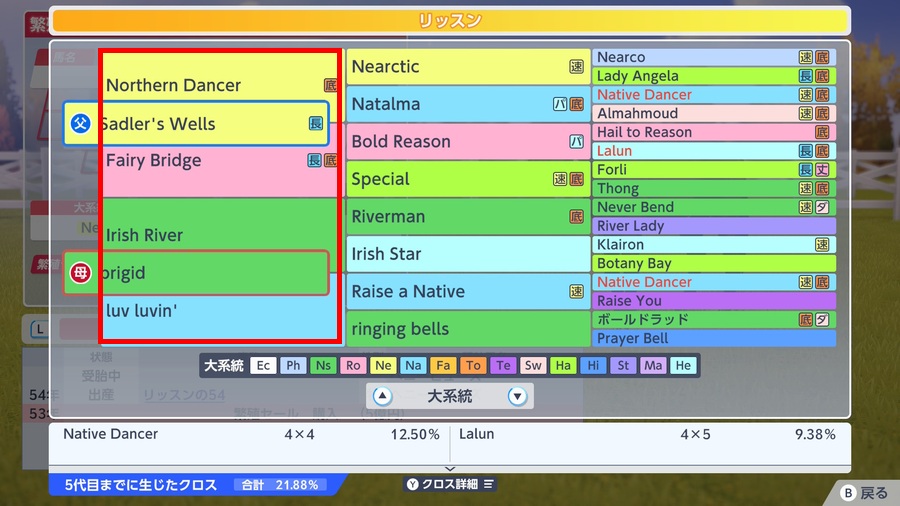Select Irish Star in the pedigree
The height and width of the screenshot is (506, 900).
(468, 254)
